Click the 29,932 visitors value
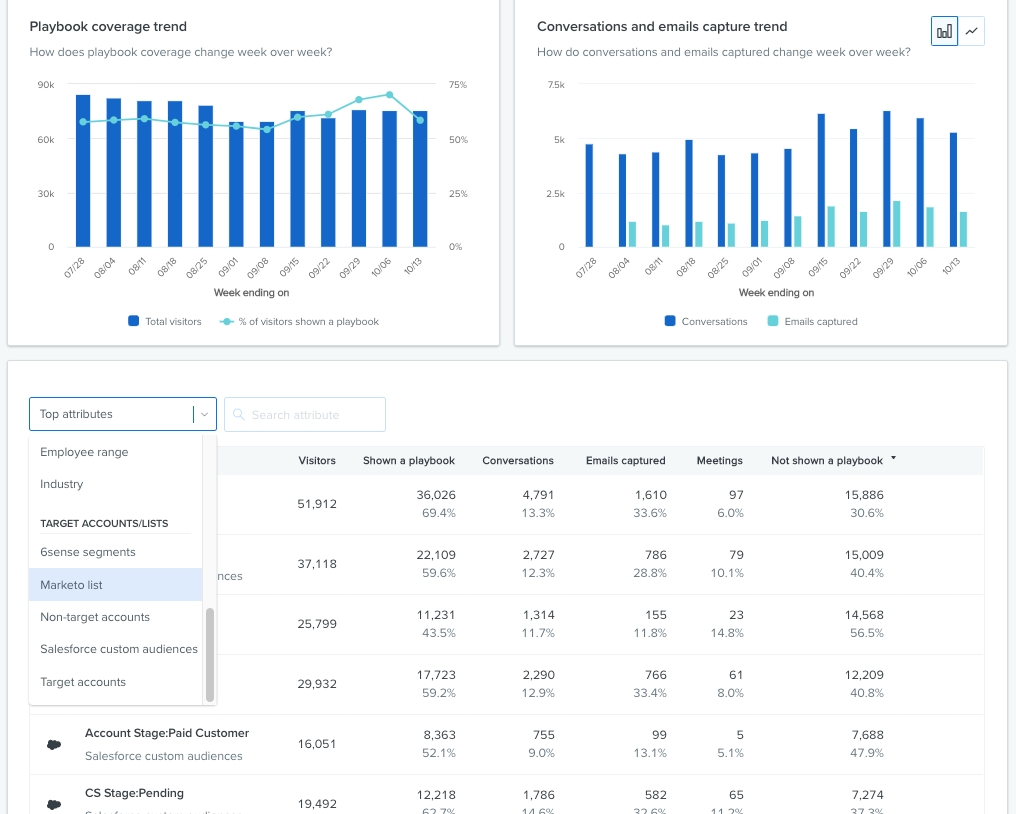Viewport: 1016px width, 814px height. [317, 684]
